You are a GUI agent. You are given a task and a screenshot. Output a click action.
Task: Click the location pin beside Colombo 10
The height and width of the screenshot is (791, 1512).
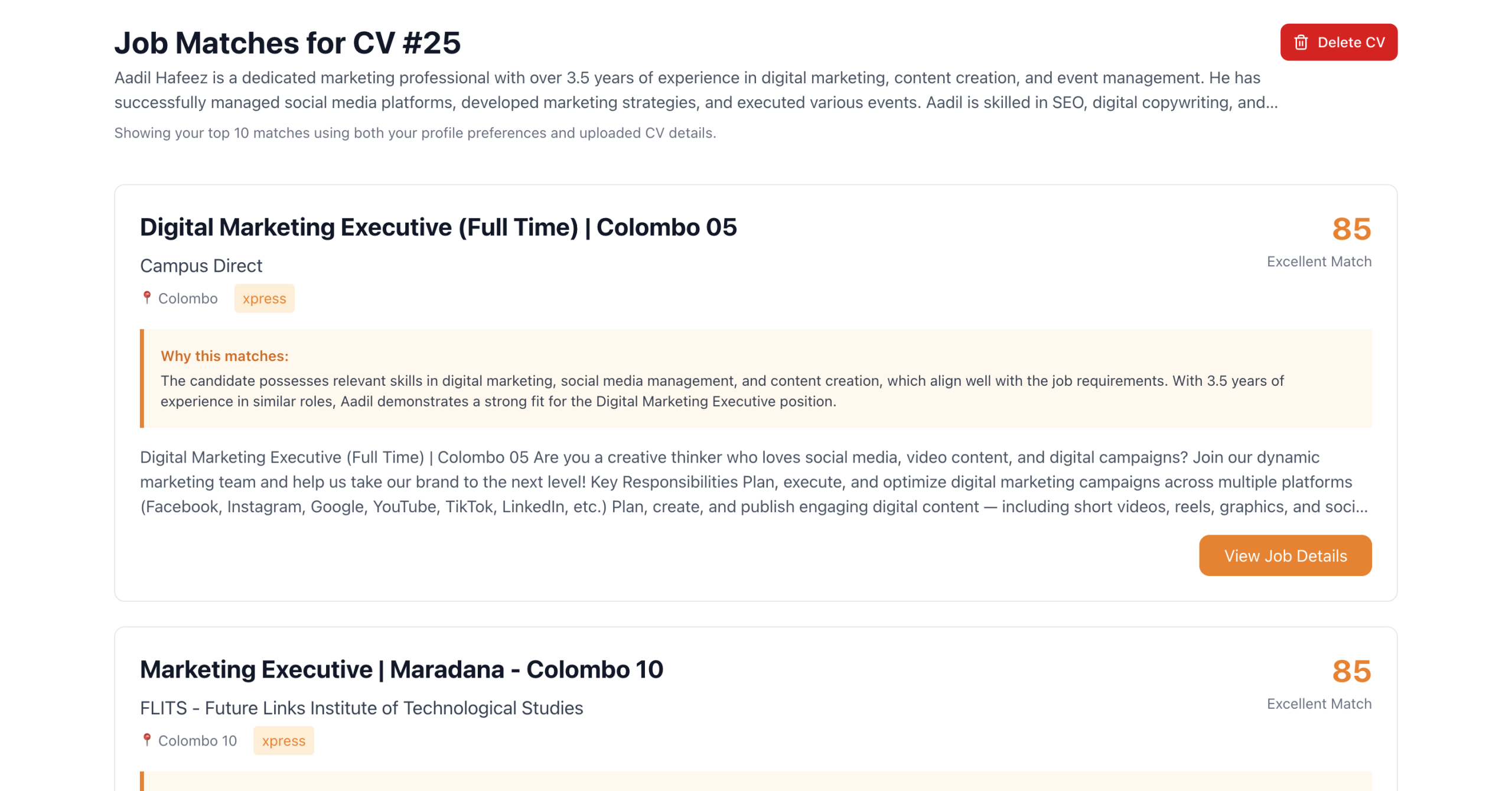[147, 740]
